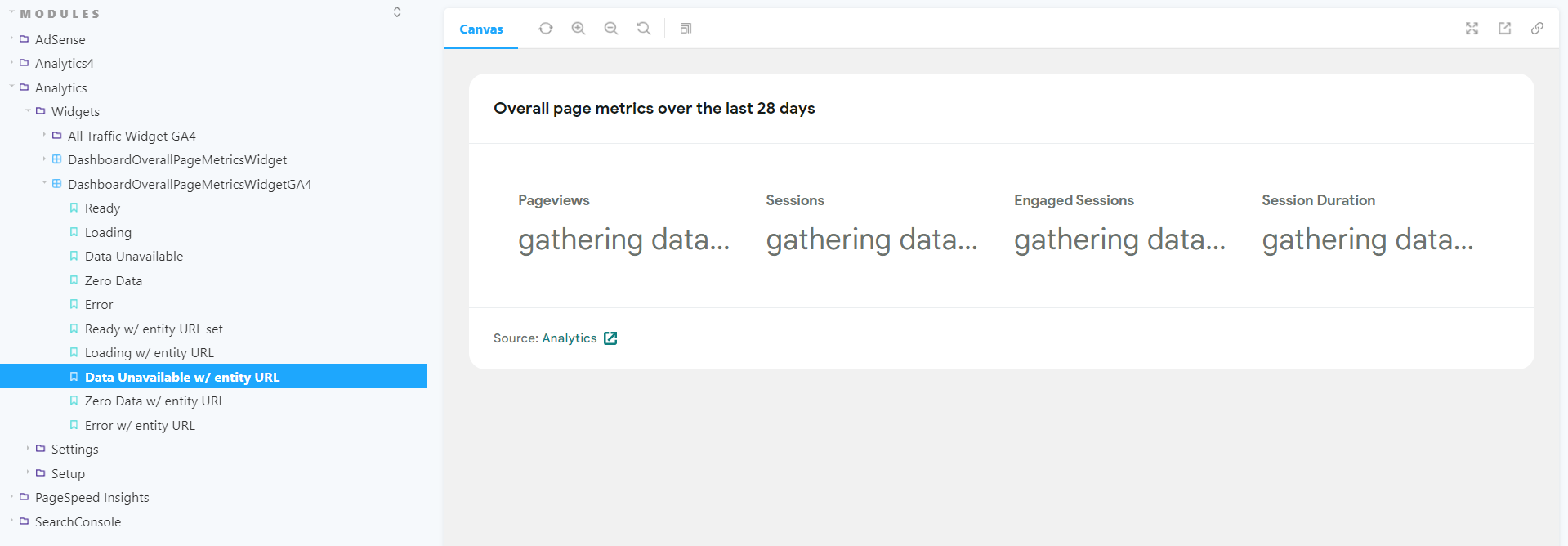Switch to the Canvas tab
1568x546 pixels.
coord(481,29)
